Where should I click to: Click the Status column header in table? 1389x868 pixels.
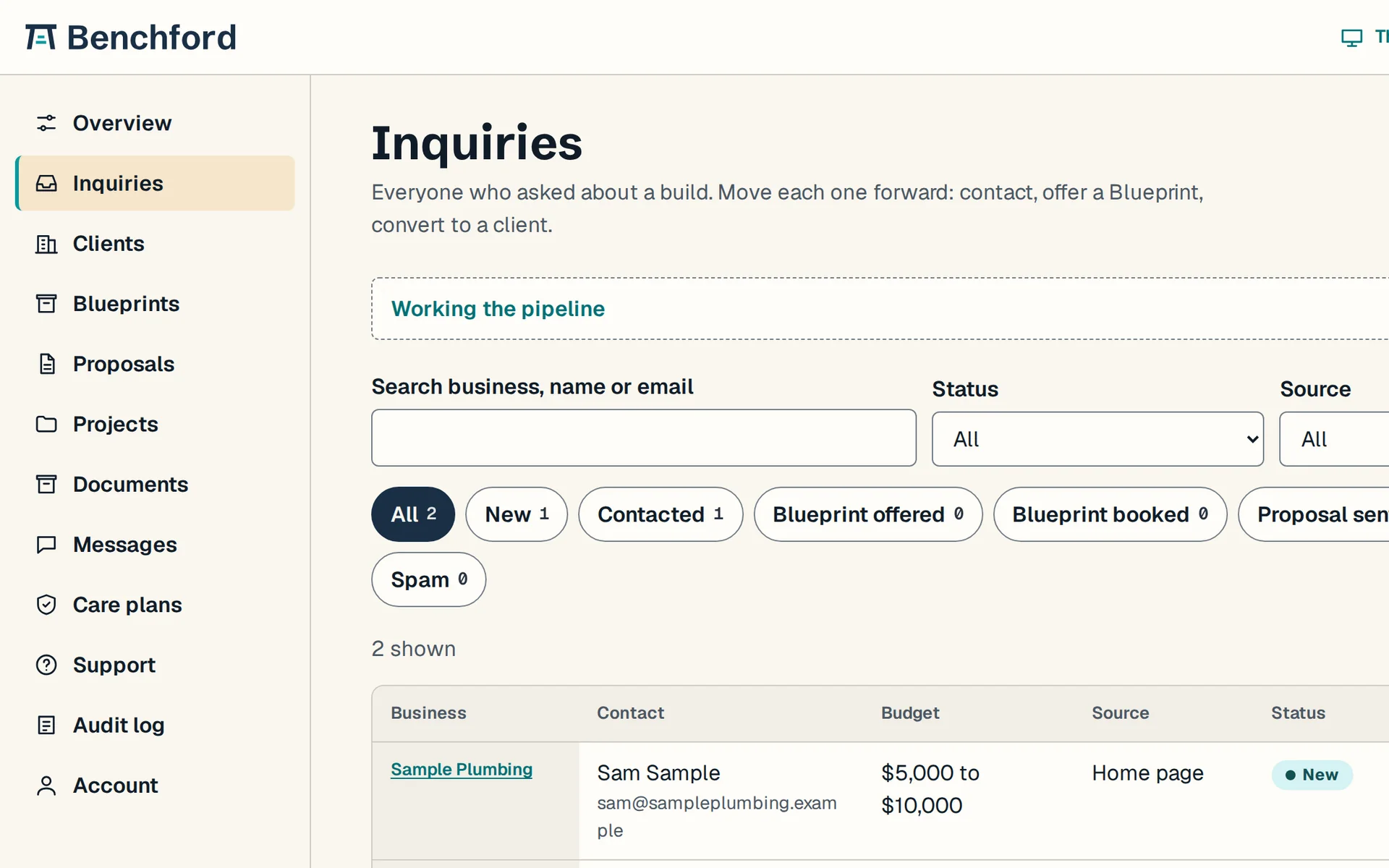click(1298, 713)
